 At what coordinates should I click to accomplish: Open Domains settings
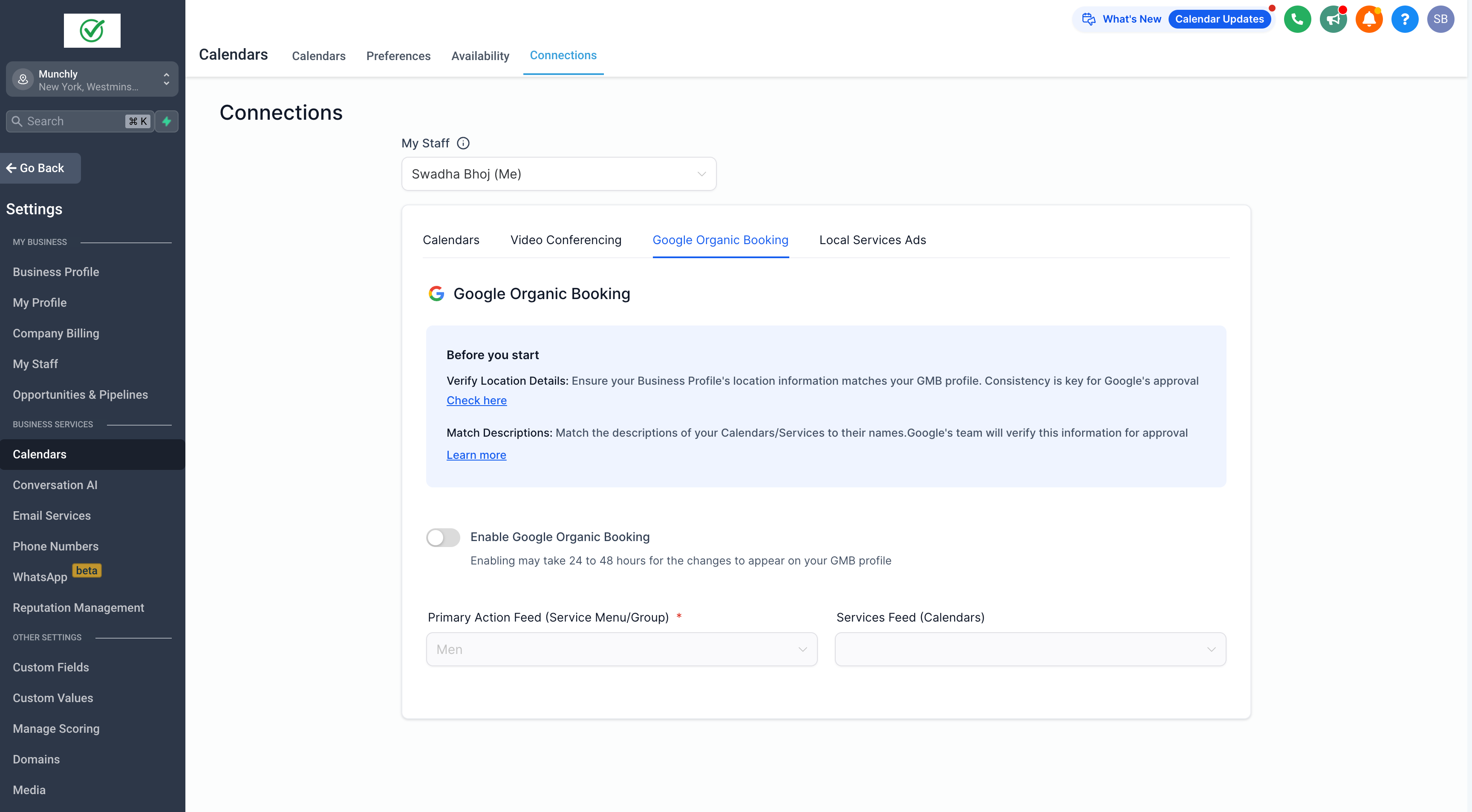click(x=36, y=760)
